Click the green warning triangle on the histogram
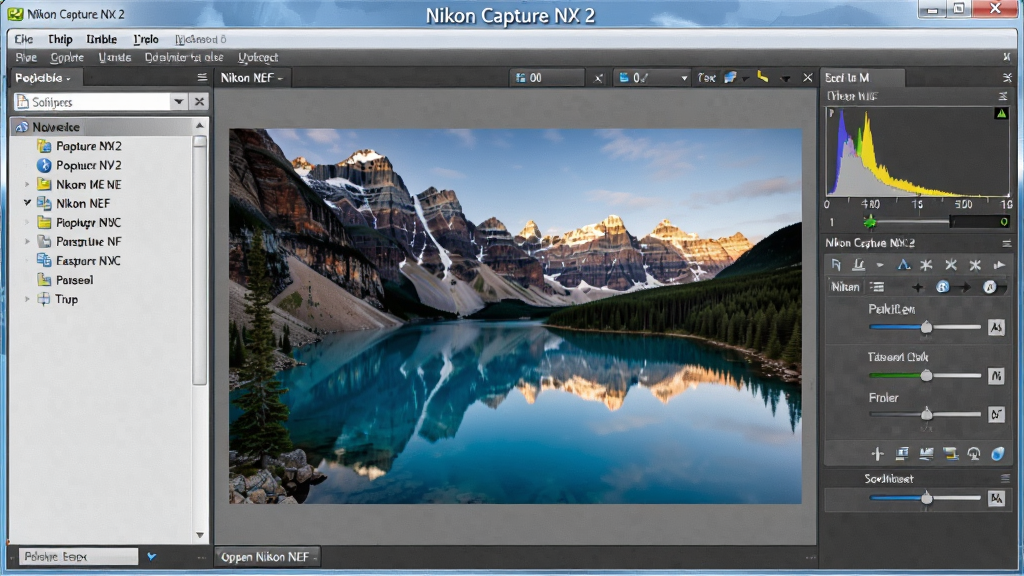This screenshot has width=1024, height=576. click(1001, 113)
